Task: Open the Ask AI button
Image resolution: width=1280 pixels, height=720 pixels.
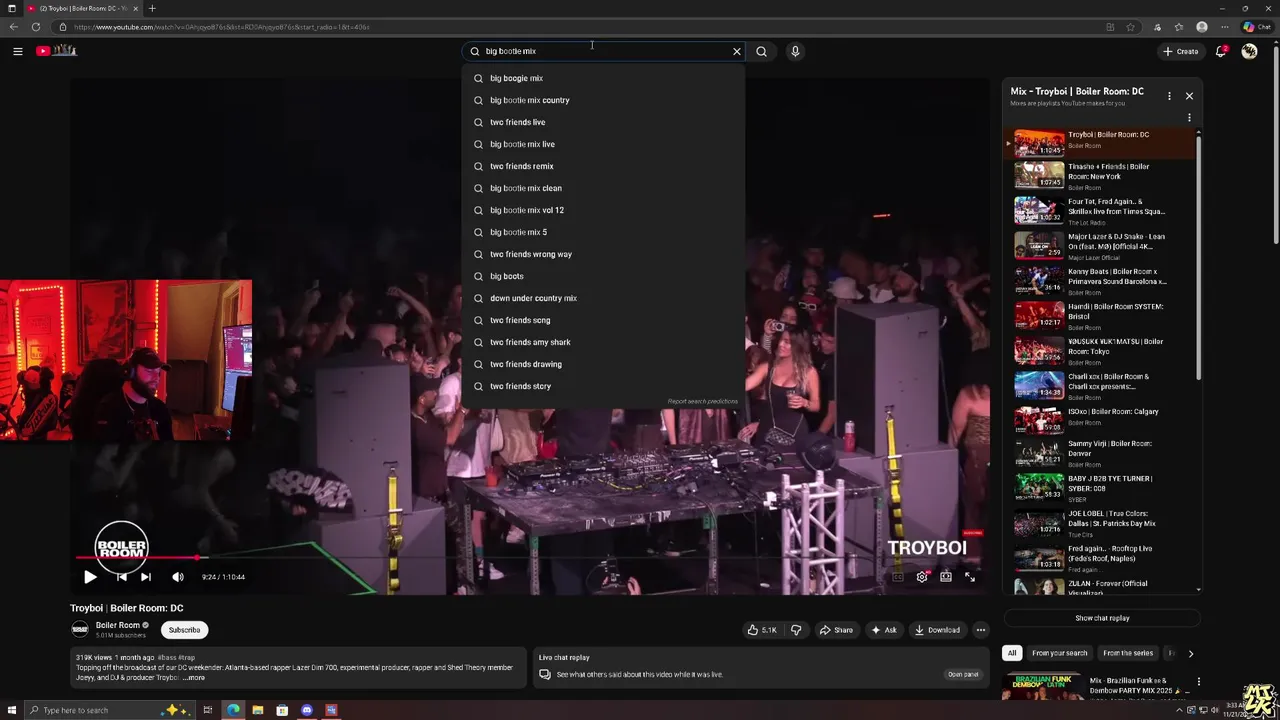Action: coord(883,630)
